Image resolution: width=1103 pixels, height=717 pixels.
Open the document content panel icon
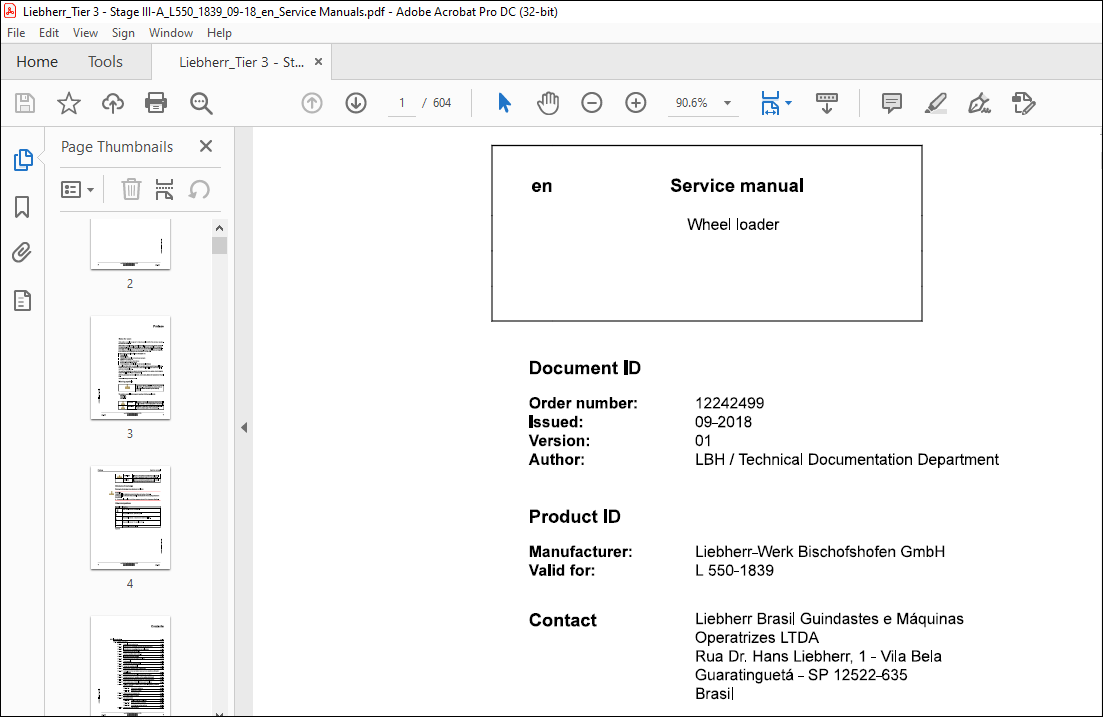23,300
